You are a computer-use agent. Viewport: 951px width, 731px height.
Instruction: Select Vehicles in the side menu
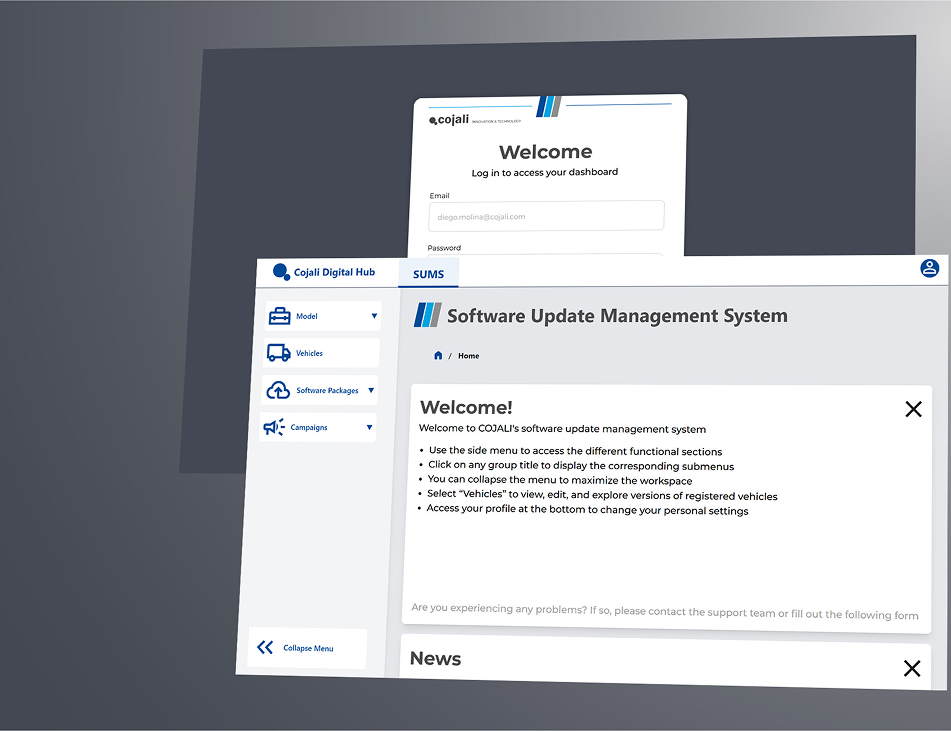tap(310, 353)
